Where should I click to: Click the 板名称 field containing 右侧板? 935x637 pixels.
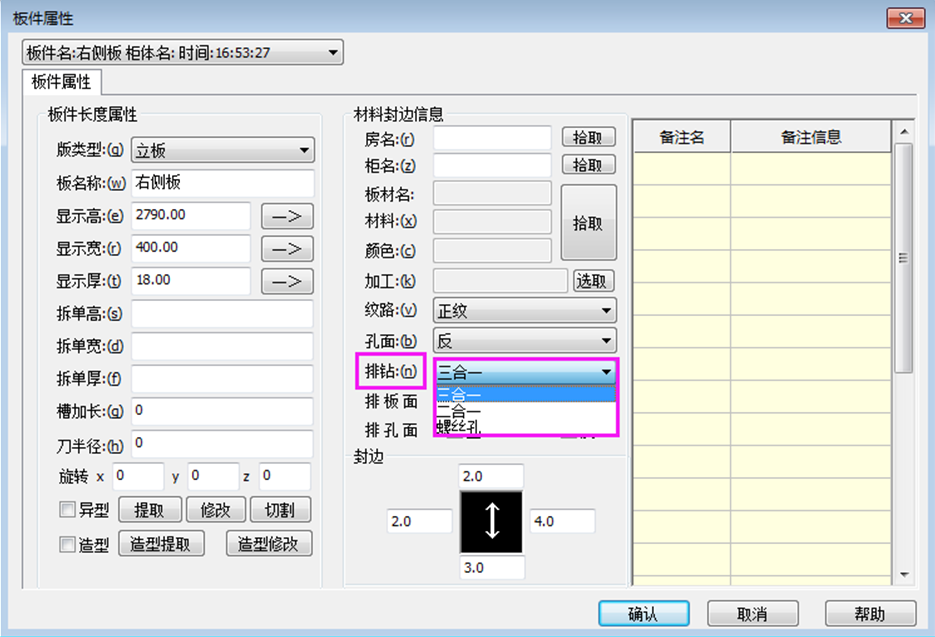coord(222,183)
